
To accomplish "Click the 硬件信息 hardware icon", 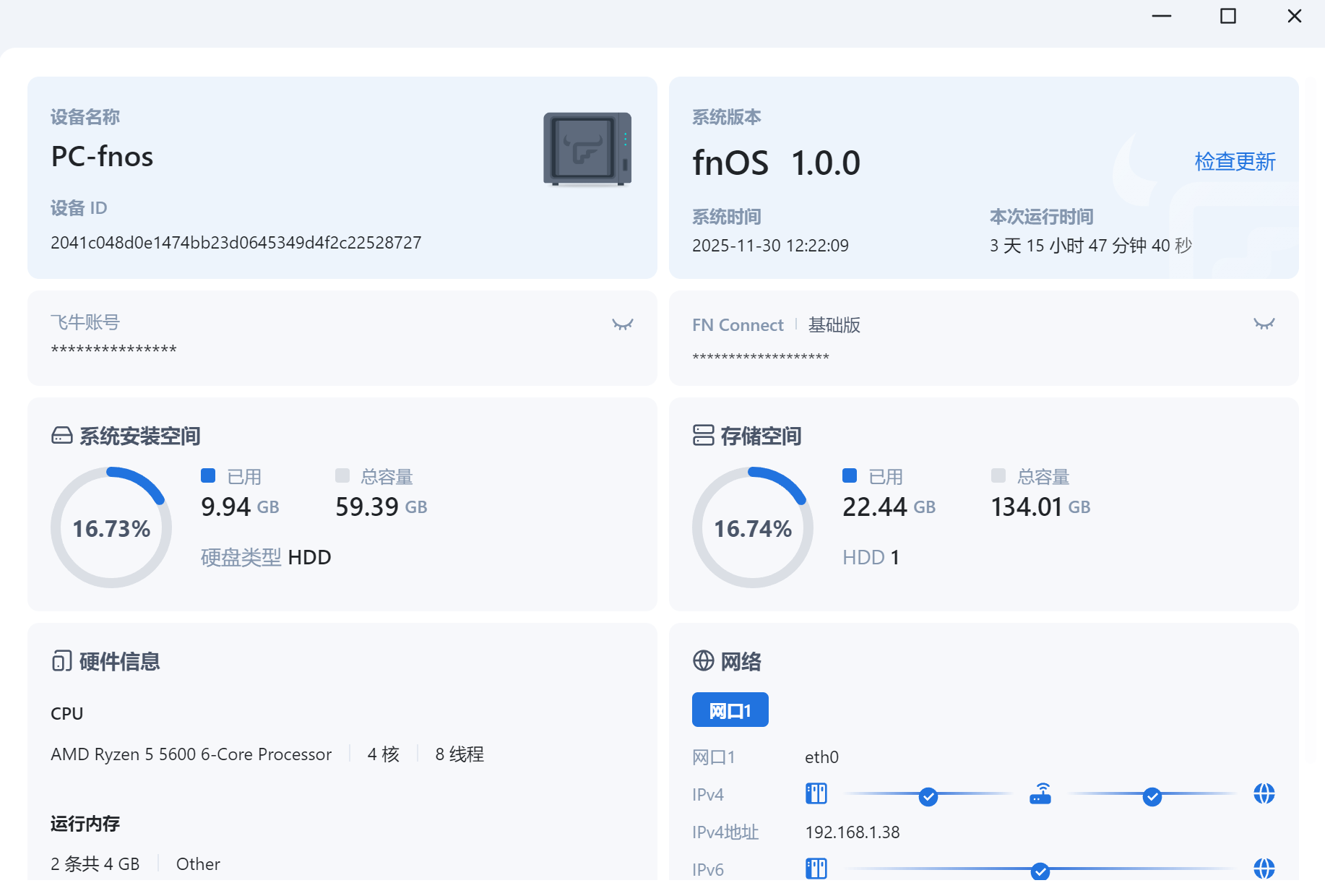I will click(62, 661).
